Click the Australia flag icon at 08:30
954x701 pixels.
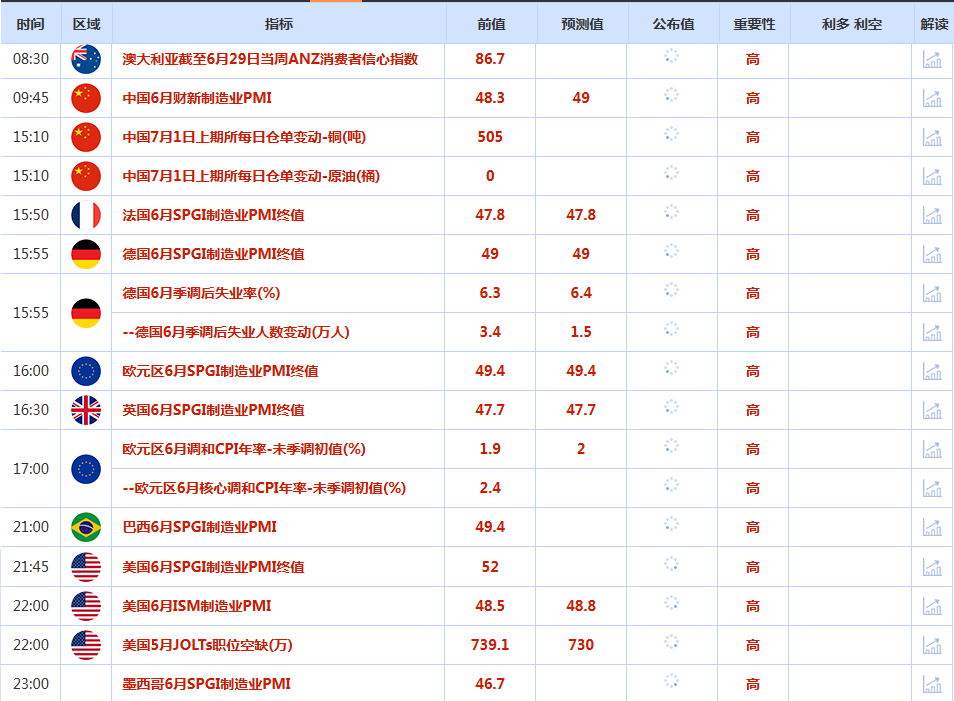click(86, 59)
